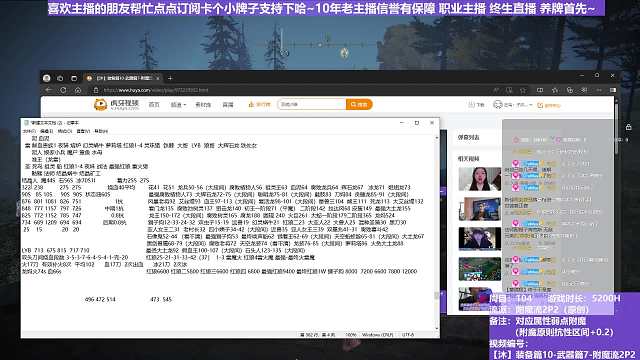This screenshot has height=360, width=640.
Task: Open the browser favorites list icon
Action: point(555,90)
